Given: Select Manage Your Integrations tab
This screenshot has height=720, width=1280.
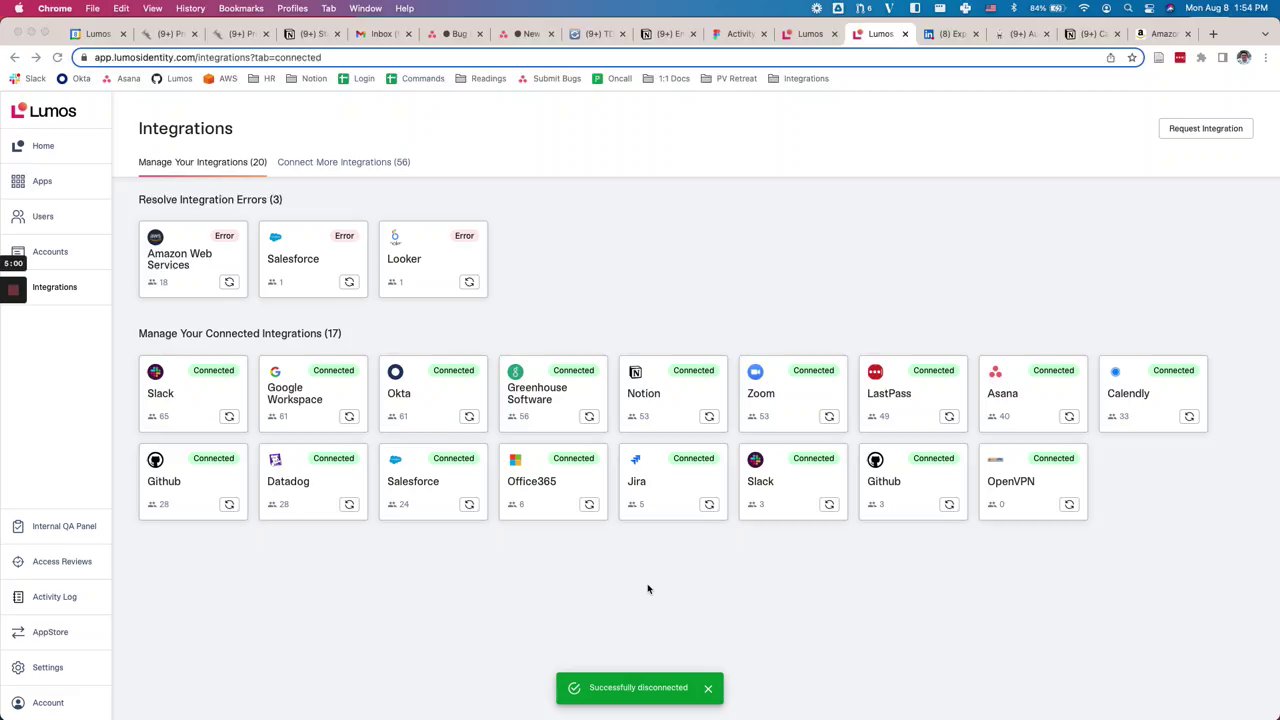Looking at the screenshot, I should tap(202, 162).
